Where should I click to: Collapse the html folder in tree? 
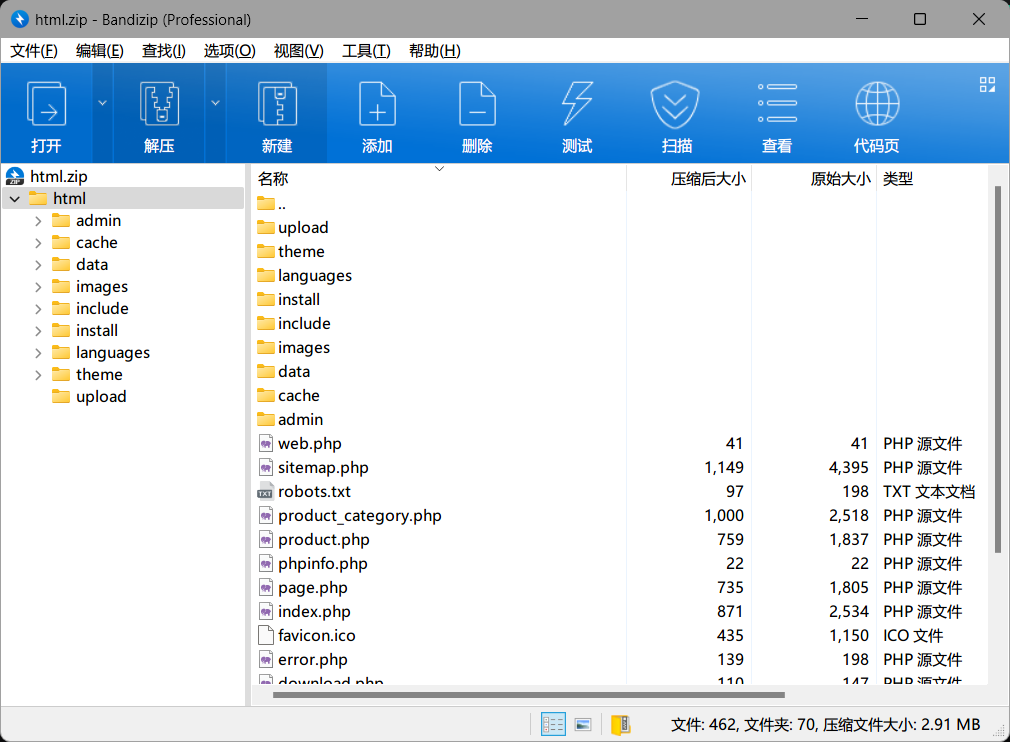15,199
